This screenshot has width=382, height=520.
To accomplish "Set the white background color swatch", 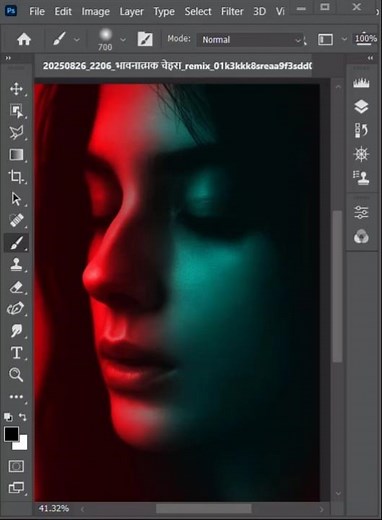I will 22,445.
